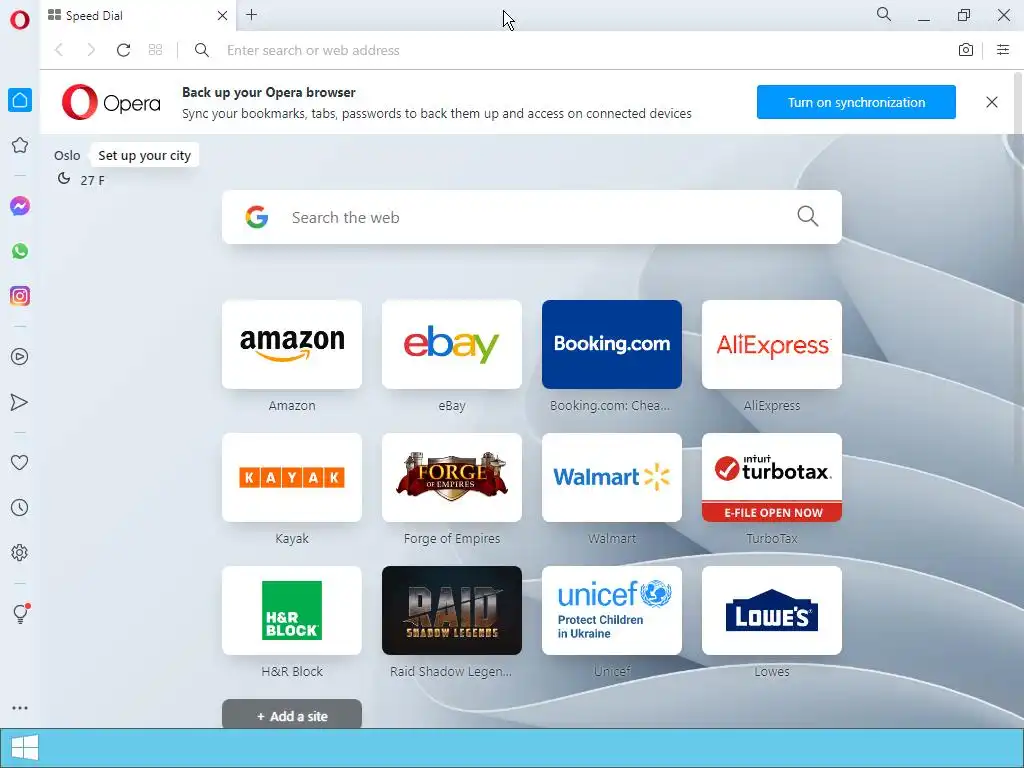Open the Windows Start button

pos(25,748)
